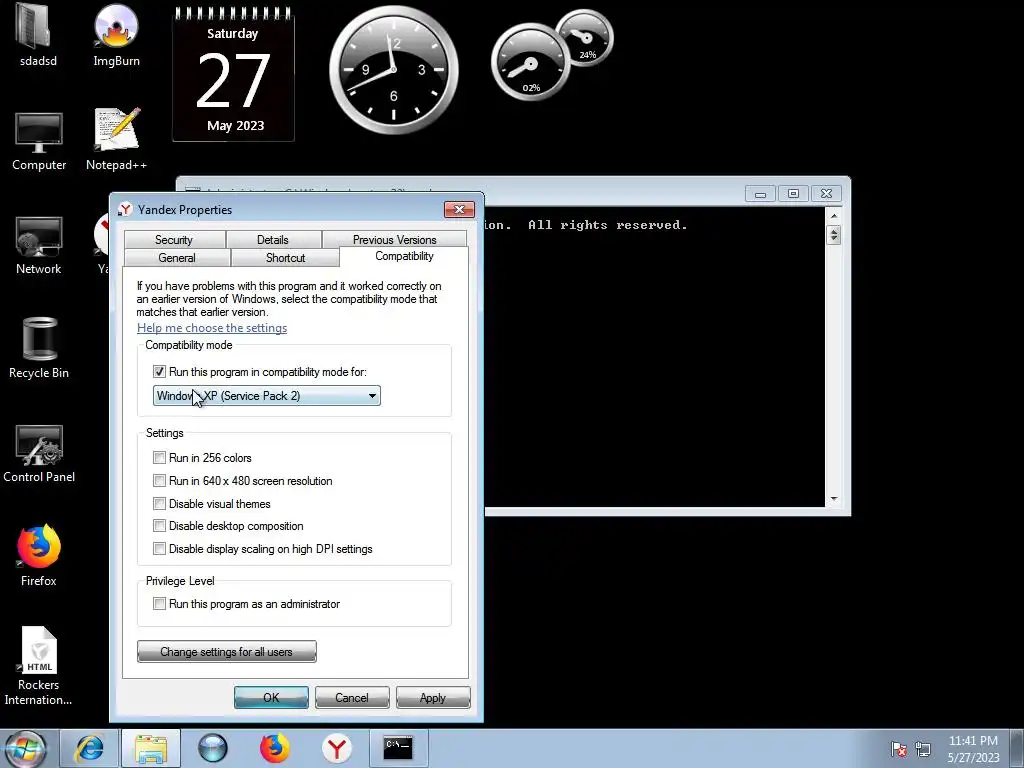Screen dimensions: 1024x768
Task: Check Disable visual themes
Action: click(159, 504)
